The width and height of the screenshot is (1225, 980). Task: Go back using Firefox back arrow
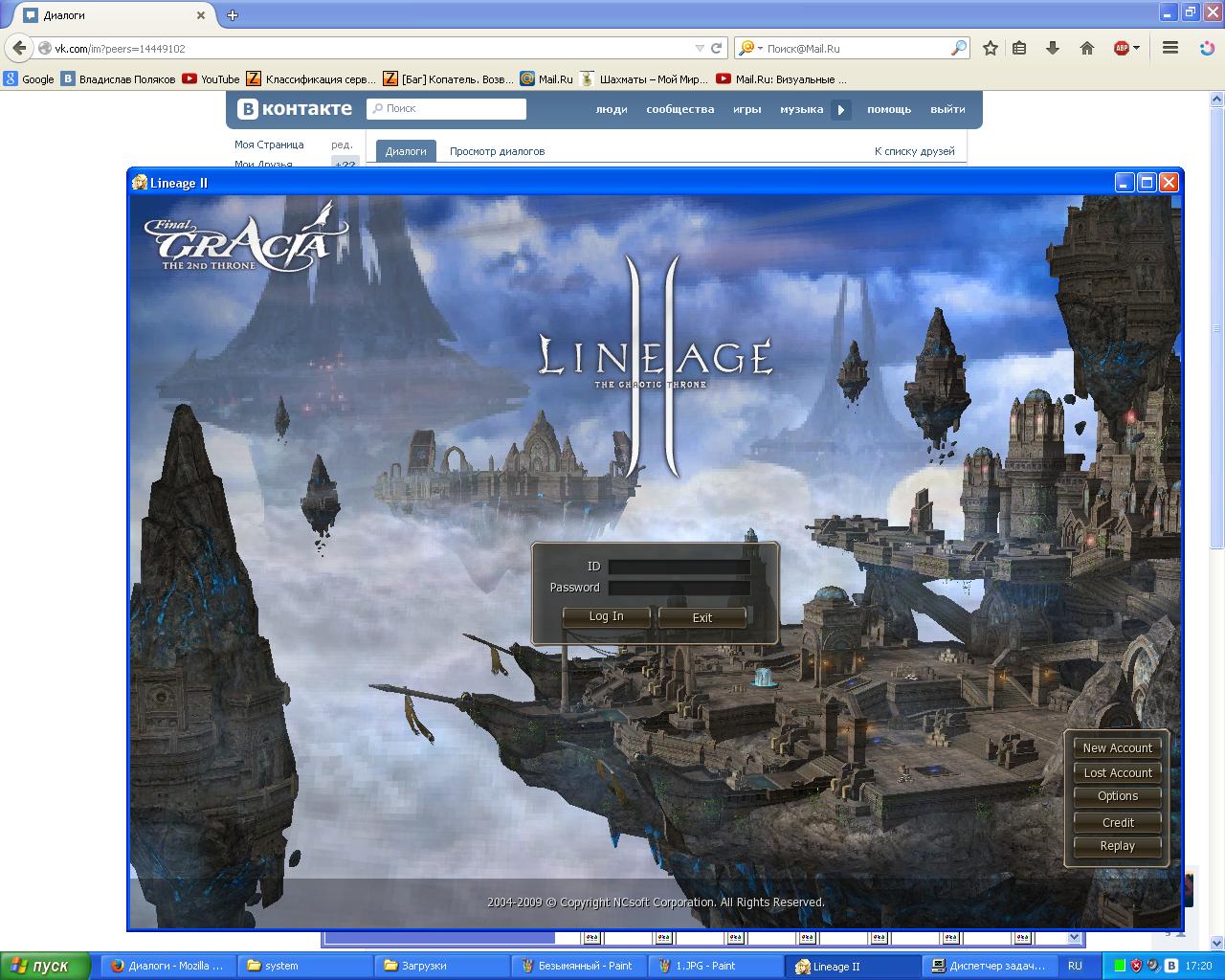point(18,48)
